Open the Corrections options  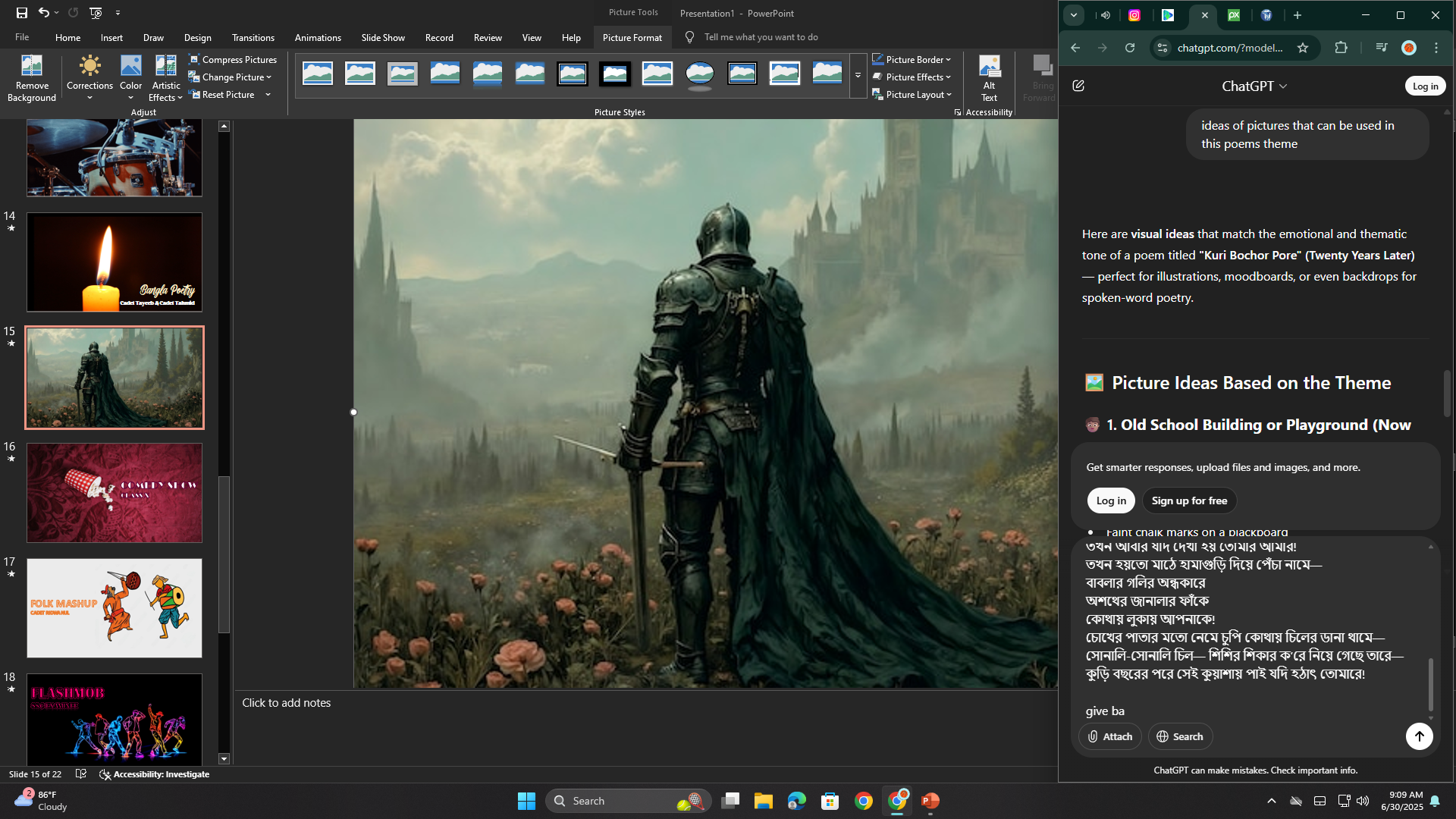89,78
